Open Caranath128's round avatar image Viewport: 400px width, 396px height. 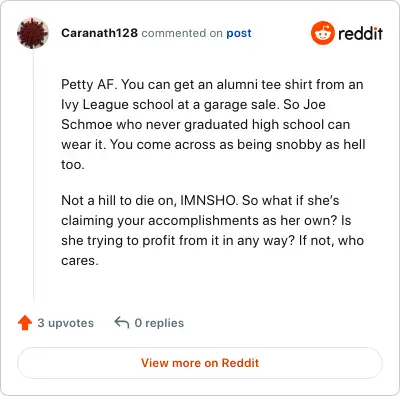pyautogui.click(x=33, y=33)
